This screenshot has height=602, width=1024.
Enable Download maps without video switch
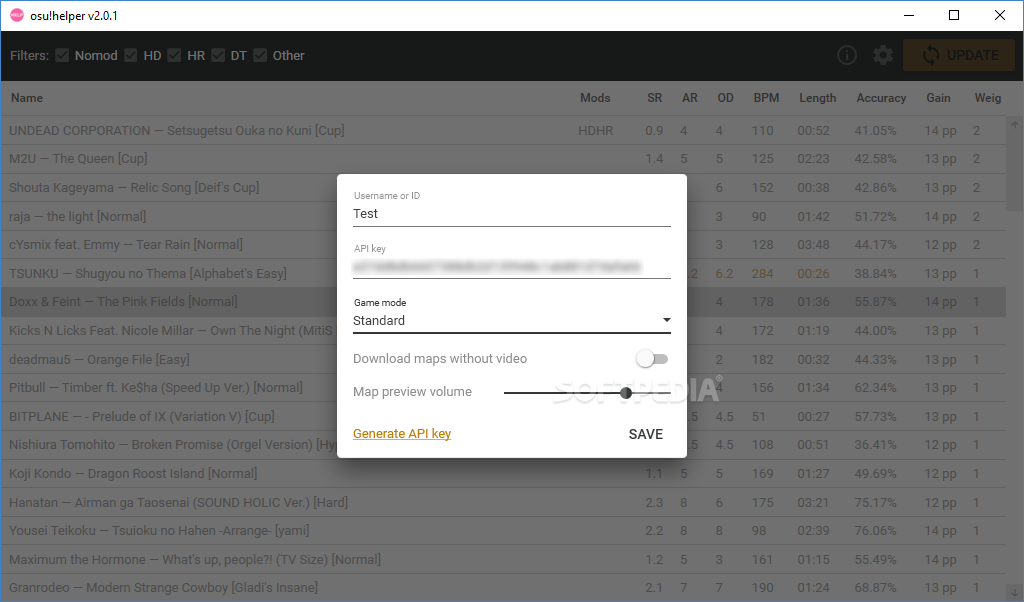point(652,358)
